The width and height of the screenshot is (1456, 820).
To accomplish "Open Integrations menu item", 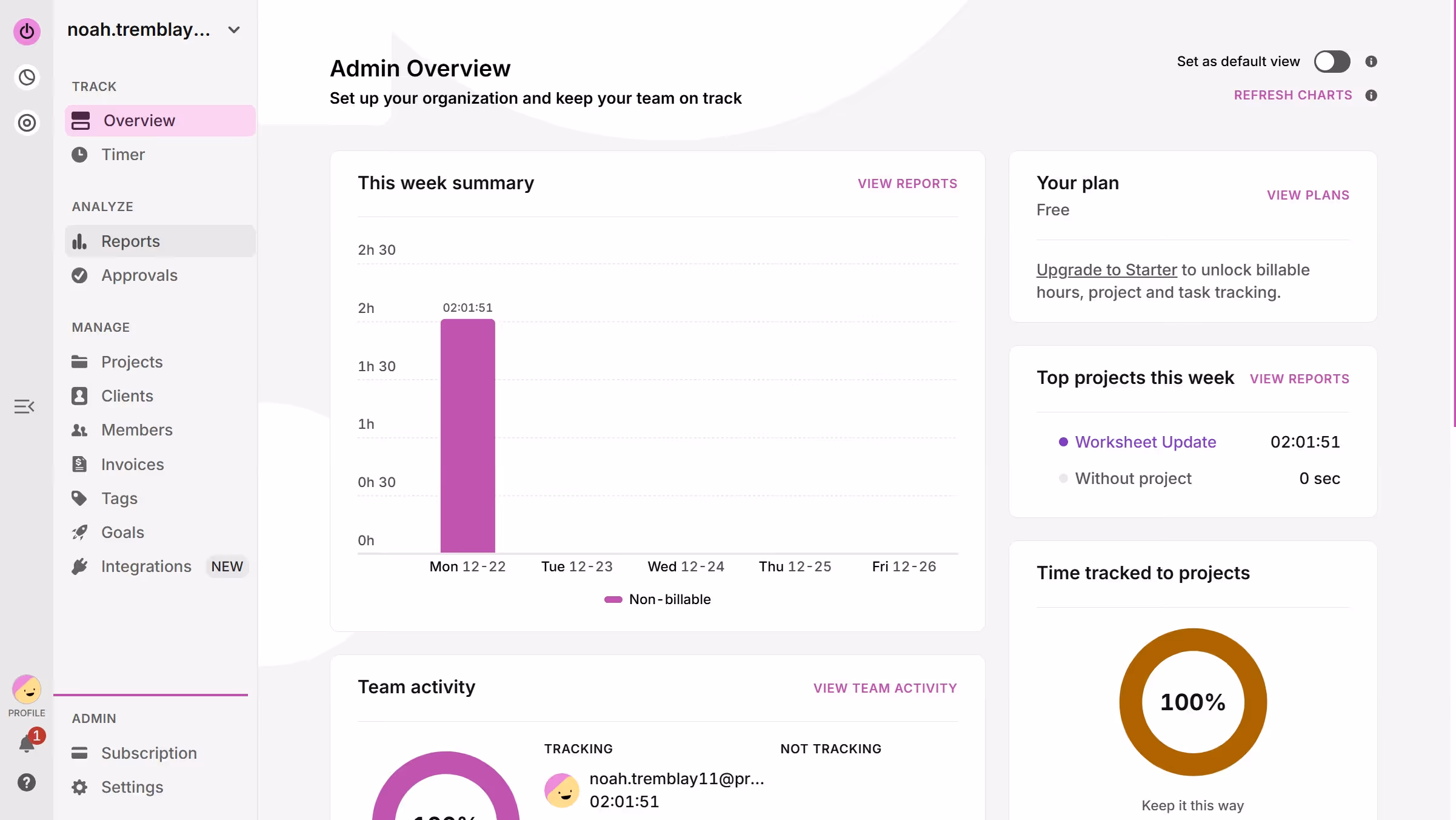I will pyautogui.click(x=160, y=566).
